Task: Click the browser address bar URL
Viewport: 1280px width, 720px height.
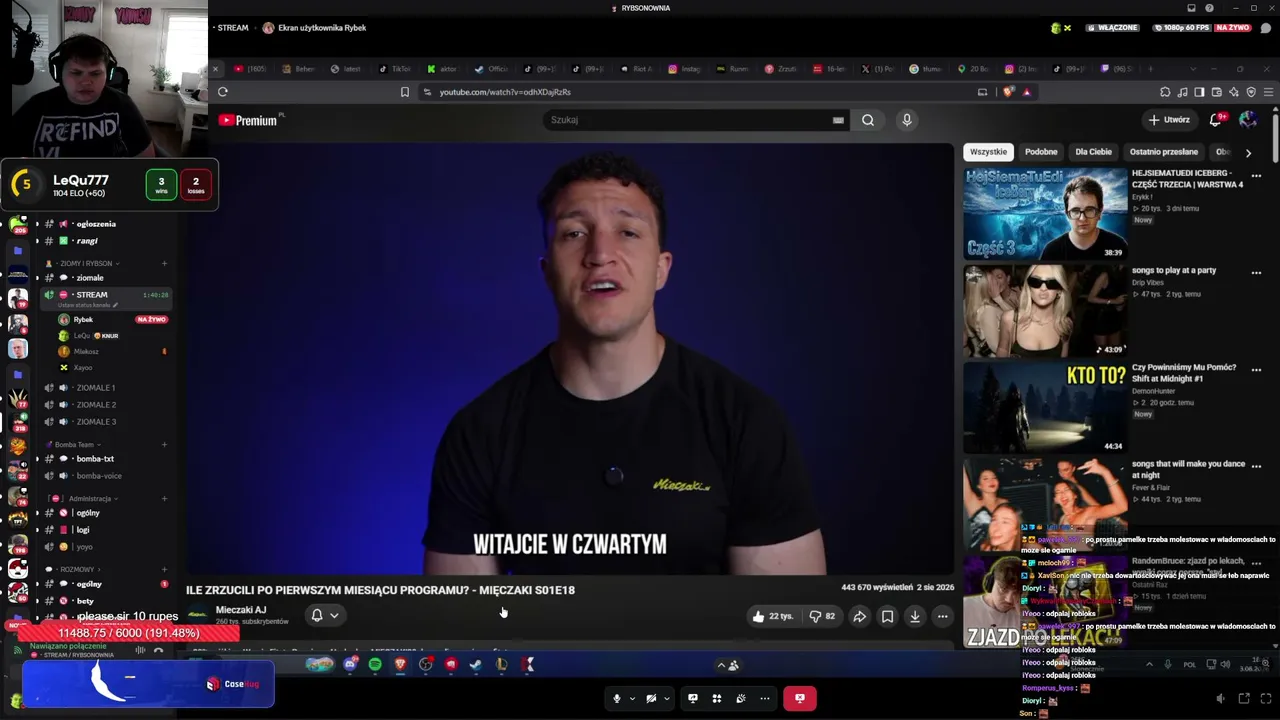Action: [505, 92]
